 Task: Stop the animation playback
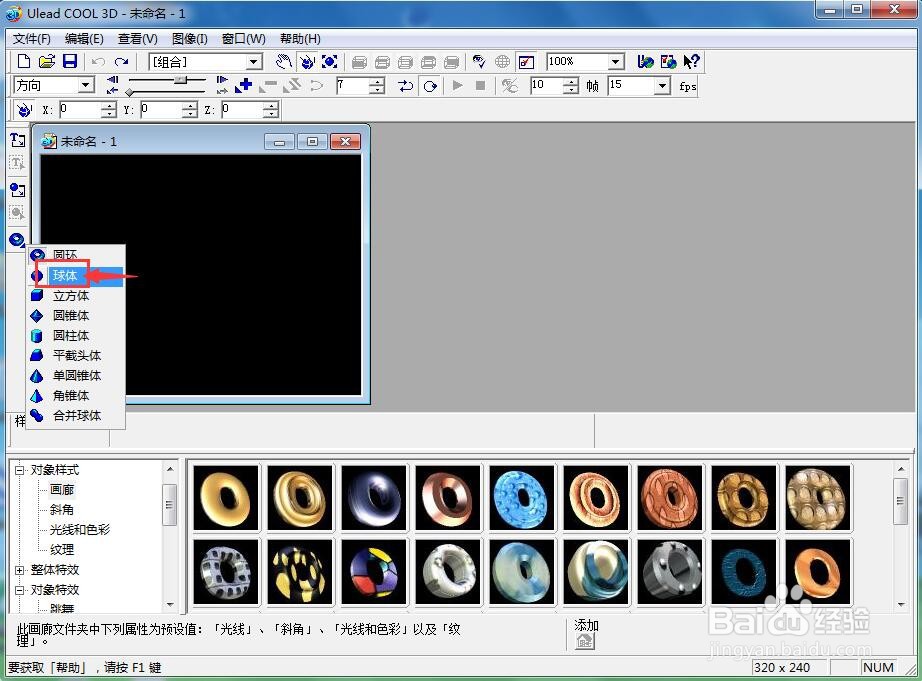coord(480,86)
